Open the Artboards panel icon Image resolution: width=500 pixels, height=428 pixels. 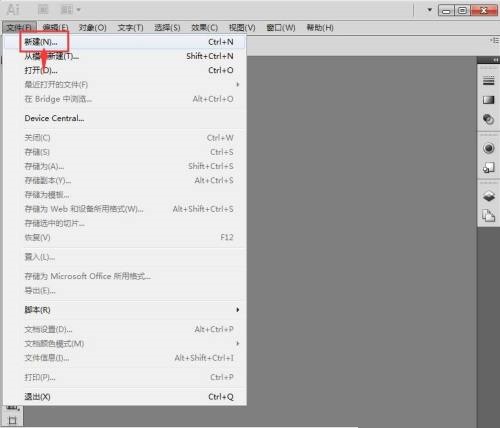point(489,216)
